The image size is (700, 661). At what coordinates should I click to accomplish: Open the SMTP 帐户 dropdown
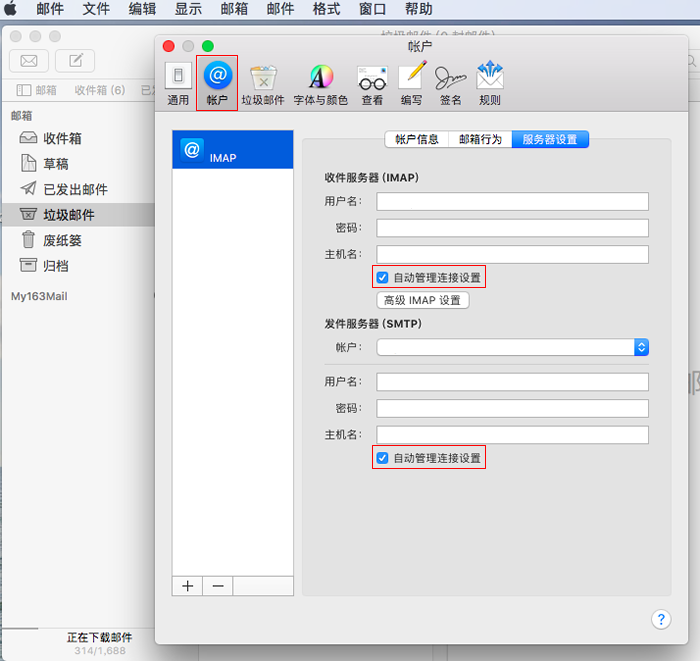[x=512, y=347]
